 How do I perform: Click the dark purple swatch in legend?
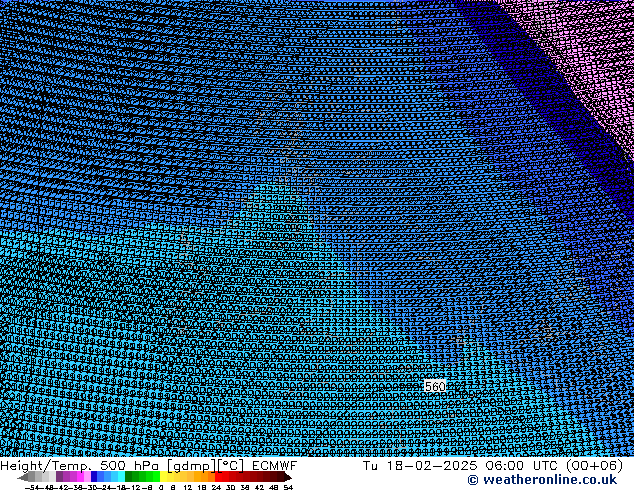click(59, 477)
